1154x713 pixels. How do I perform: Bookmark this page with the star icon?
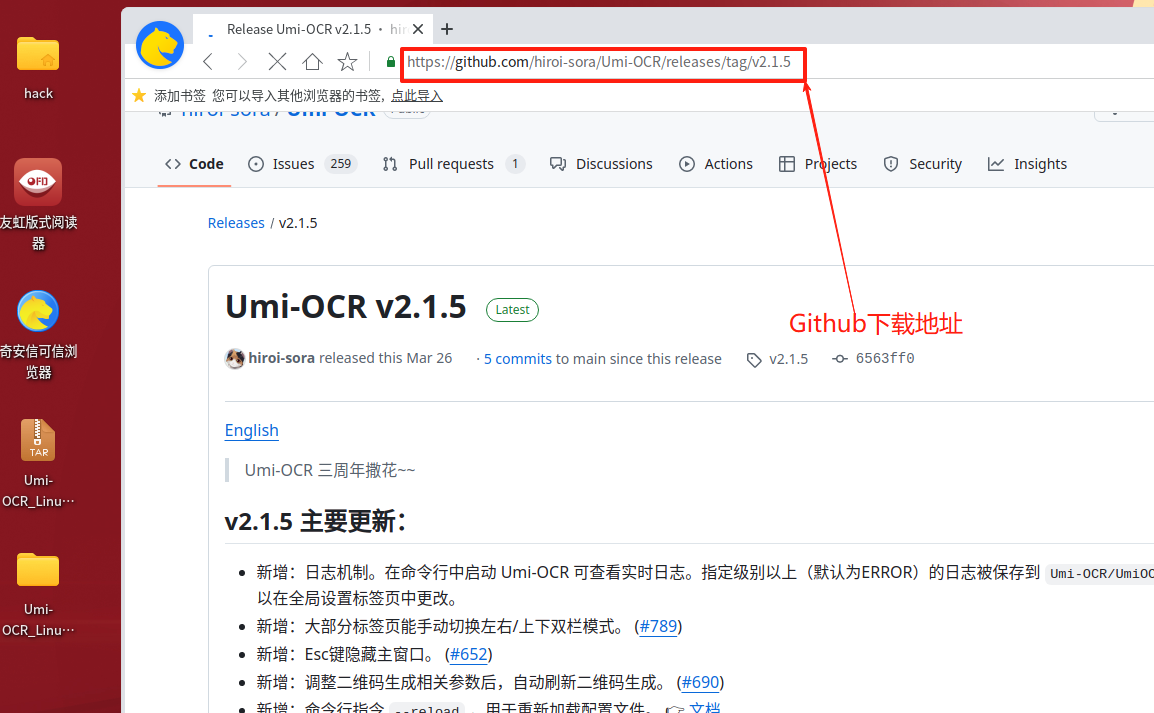click(x=347, y=62)
